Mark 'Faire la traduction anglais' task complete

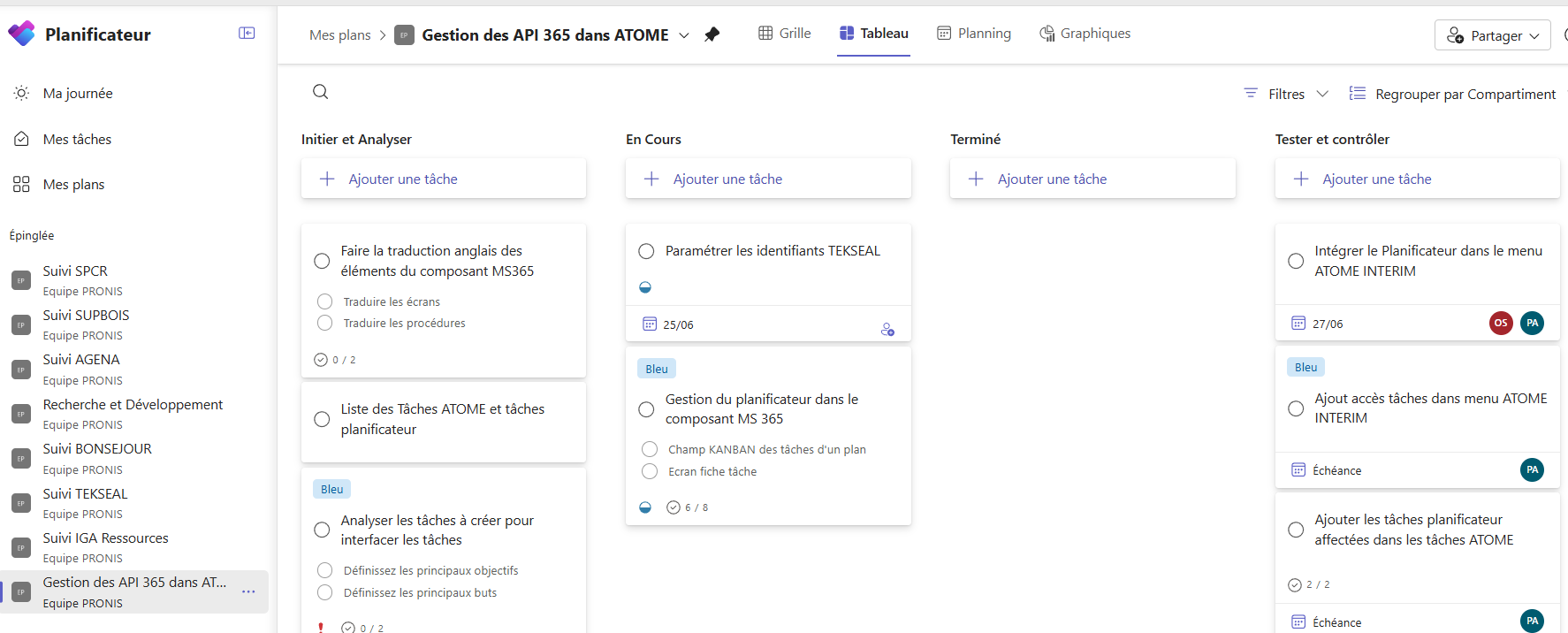click(x=322, y=261)
